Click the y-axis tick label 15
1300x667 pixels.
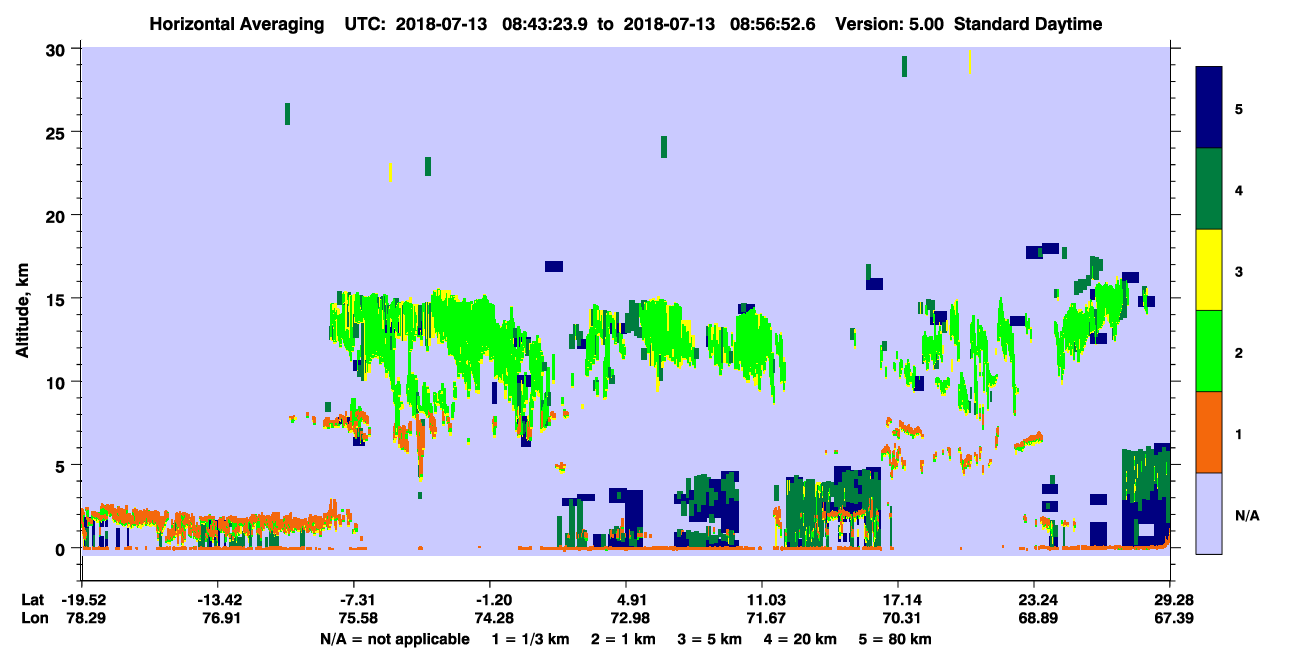tap(56, 298)
